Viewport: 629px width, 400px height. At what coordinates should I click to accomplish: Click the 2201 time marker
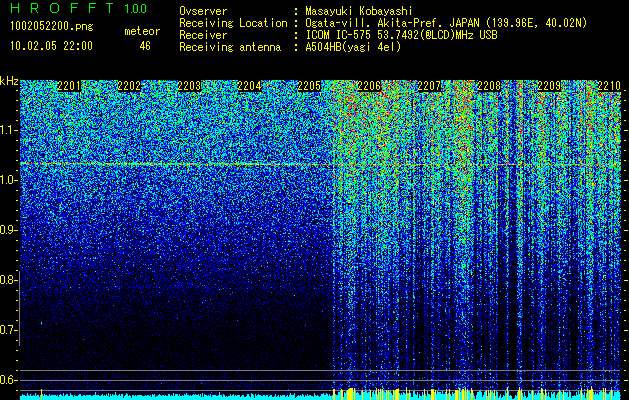click(x=69, y=86)
